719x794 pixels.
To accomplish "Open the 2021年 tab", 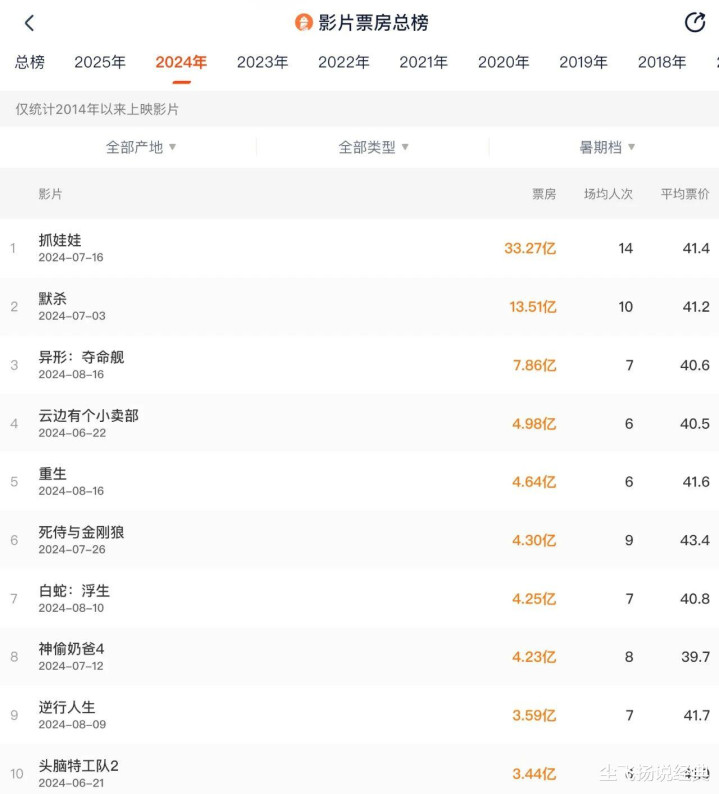I will [423, 62].
